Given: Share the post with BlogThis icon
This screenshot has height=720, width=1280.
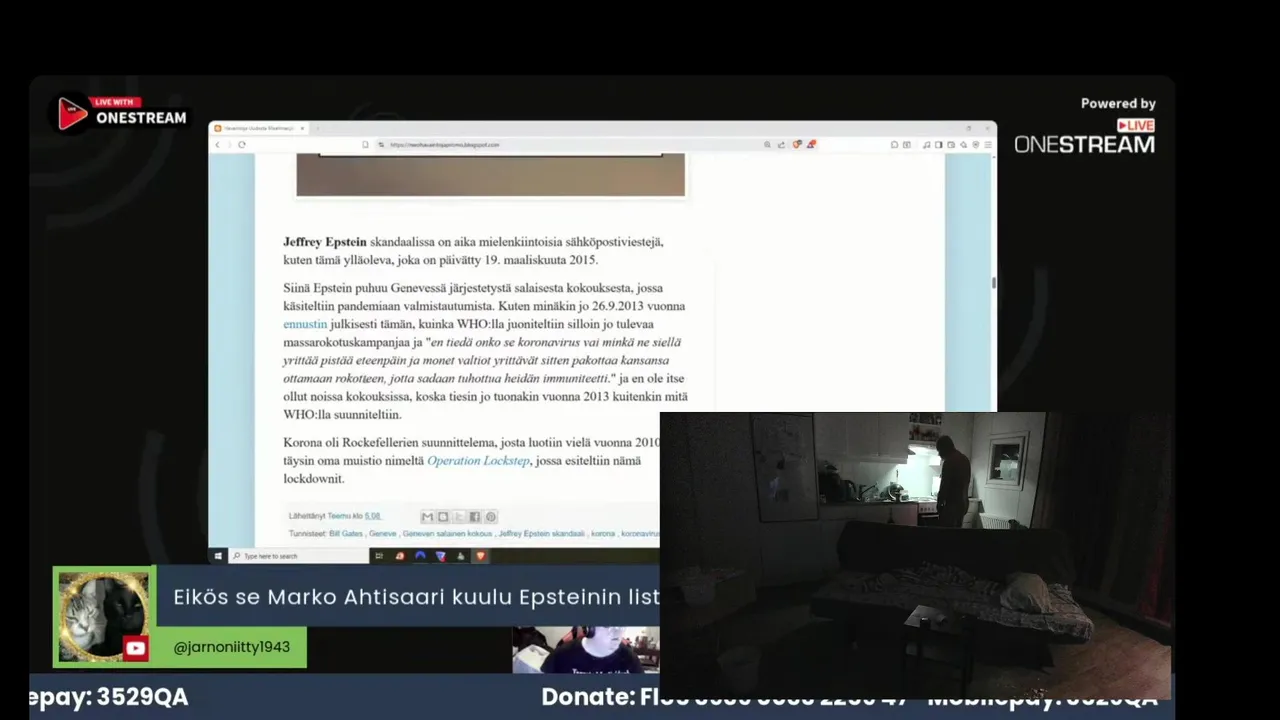Looking at the screenshot, I should 443,517.
